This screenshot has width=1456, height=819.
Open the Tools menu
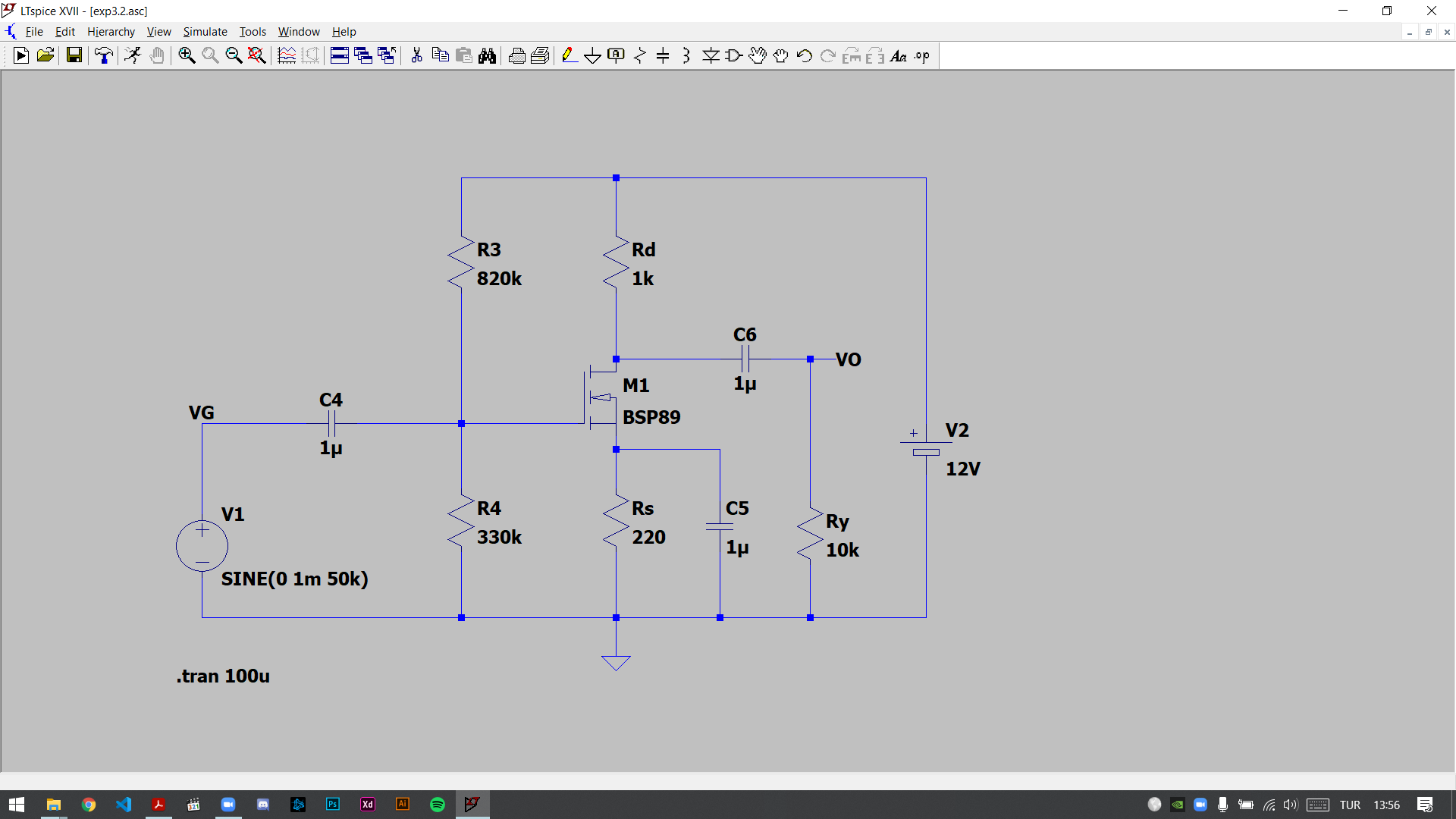point(253,32)
